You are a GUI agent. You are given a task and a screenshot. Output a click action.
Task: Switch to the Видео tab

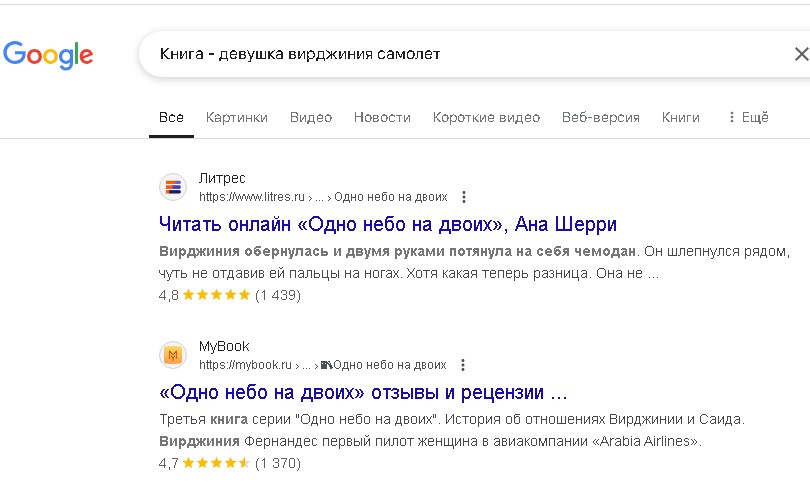point(311,117)
